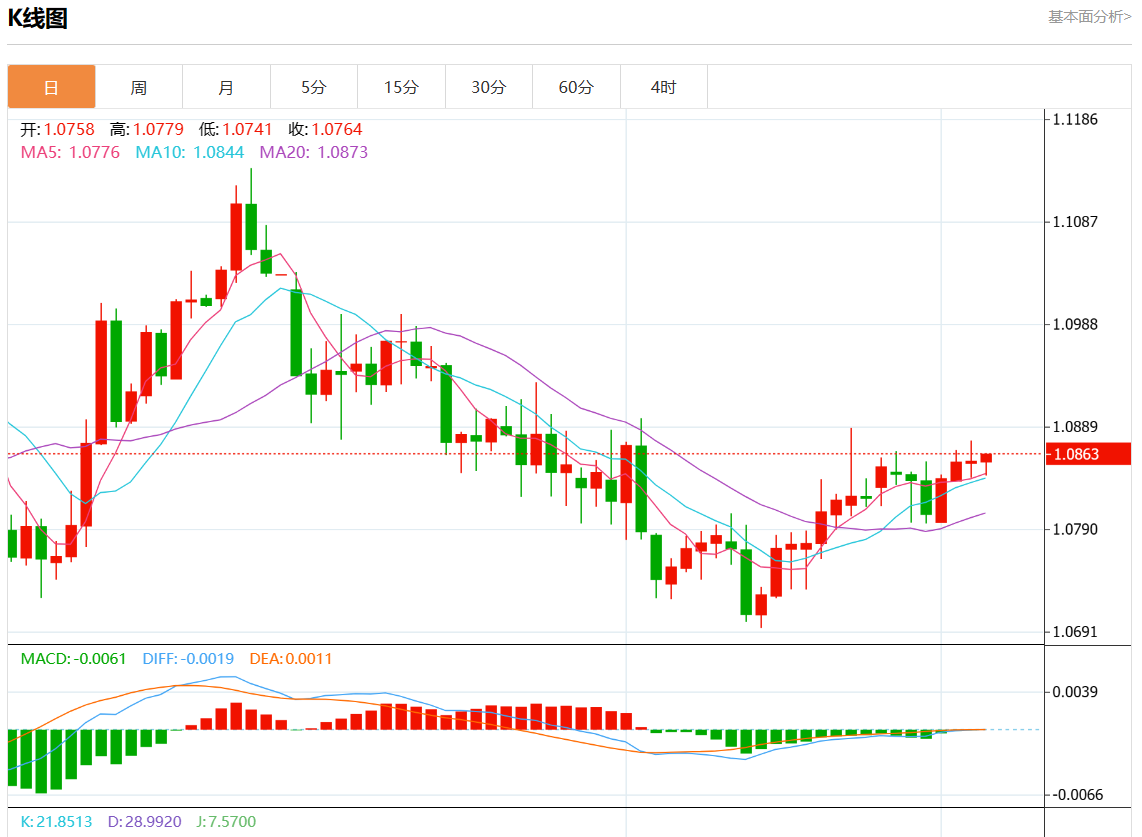Switch to the 5分 interval tab
This screenshot has height=837, width=1142.
314,87
